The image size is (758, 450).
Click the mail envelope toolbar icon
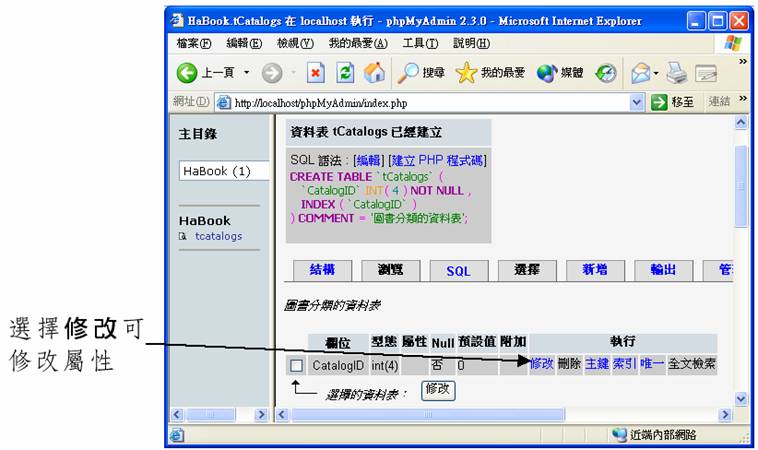[x=641, y=73]
